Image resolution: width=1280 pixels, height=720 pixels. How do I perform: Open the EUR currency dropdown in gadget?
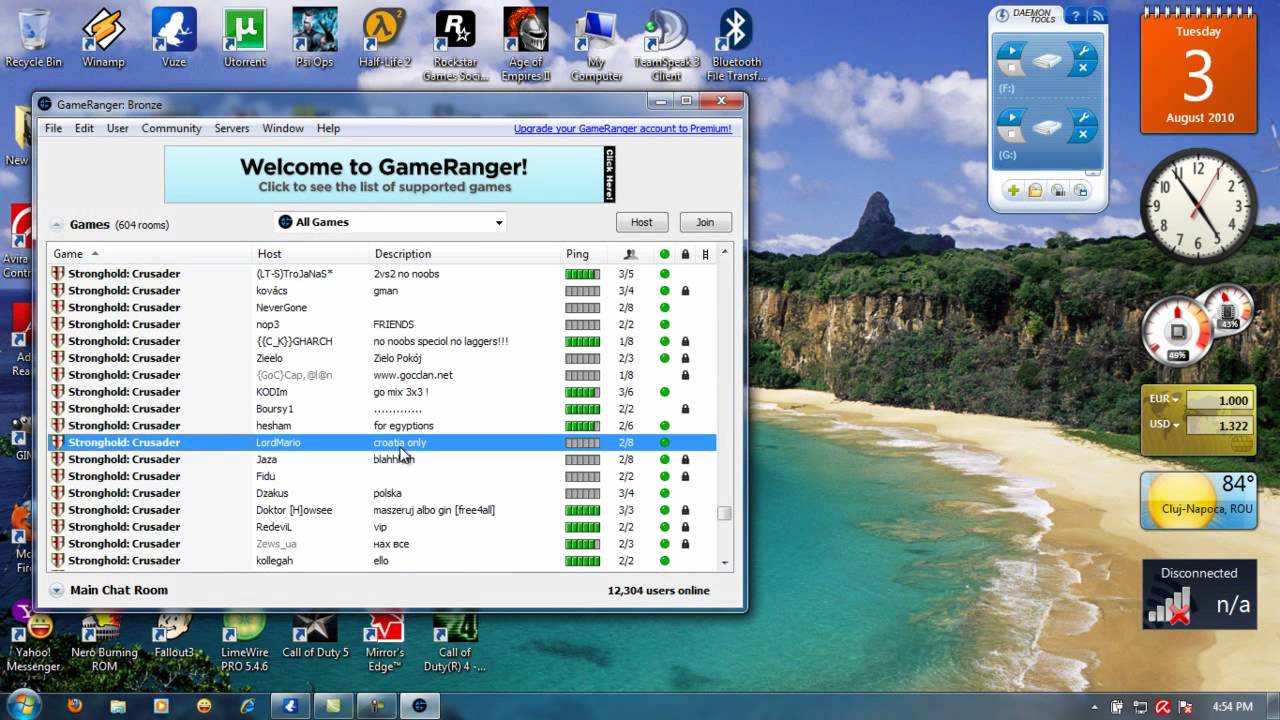click(1164, 399)
